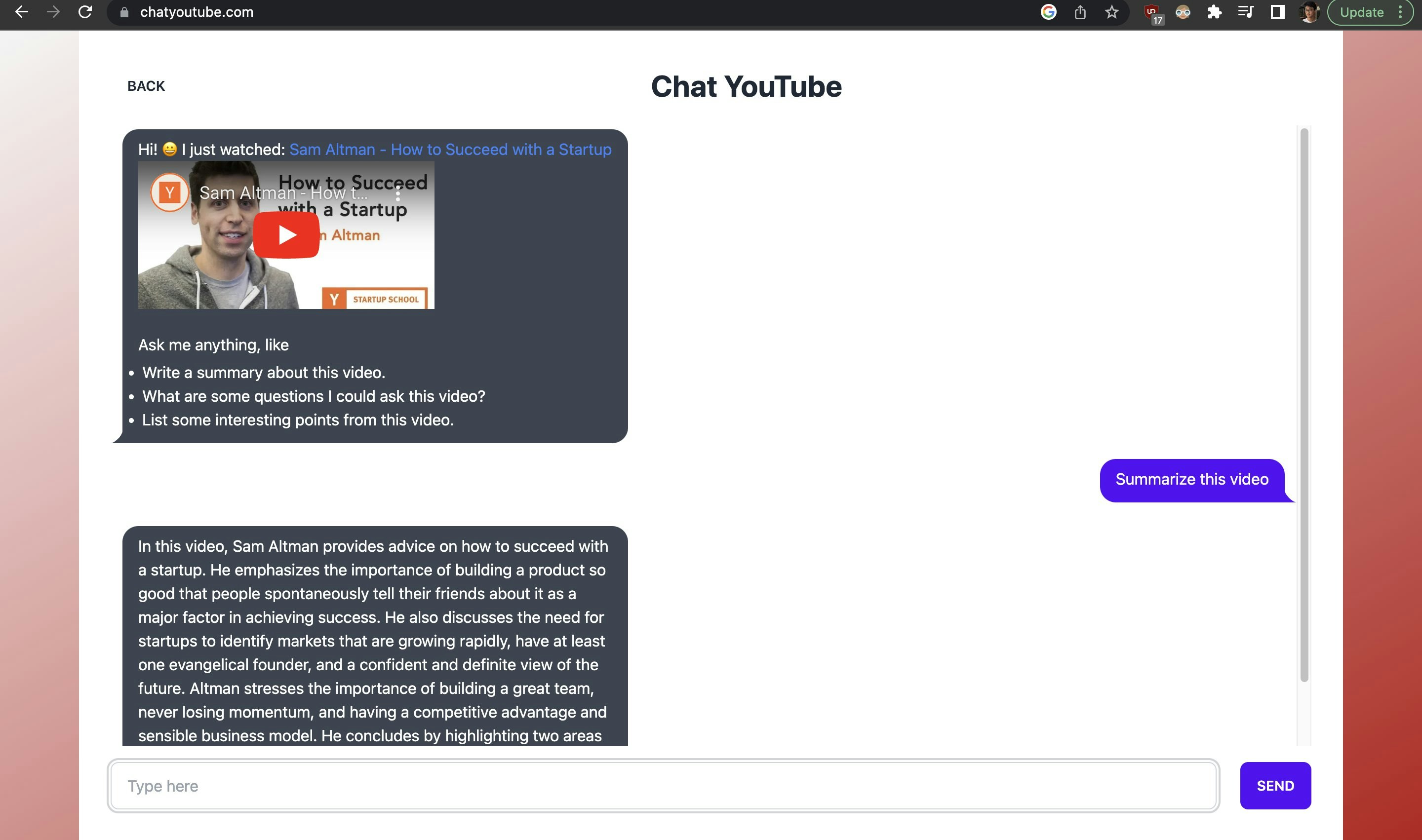Open the share page icon

click(1080, 12)
